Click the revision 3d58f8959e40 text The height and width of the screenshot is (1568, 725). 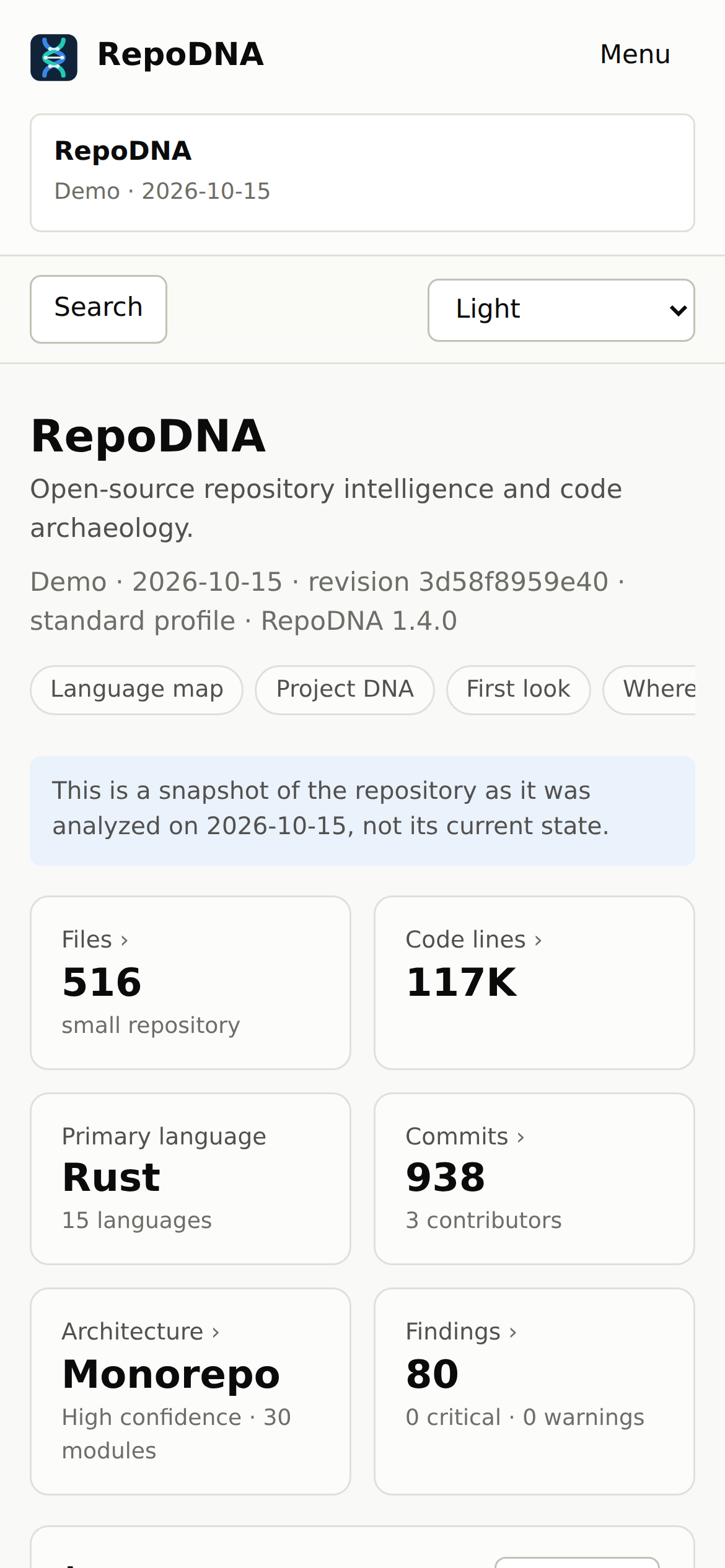coord(458,582)
